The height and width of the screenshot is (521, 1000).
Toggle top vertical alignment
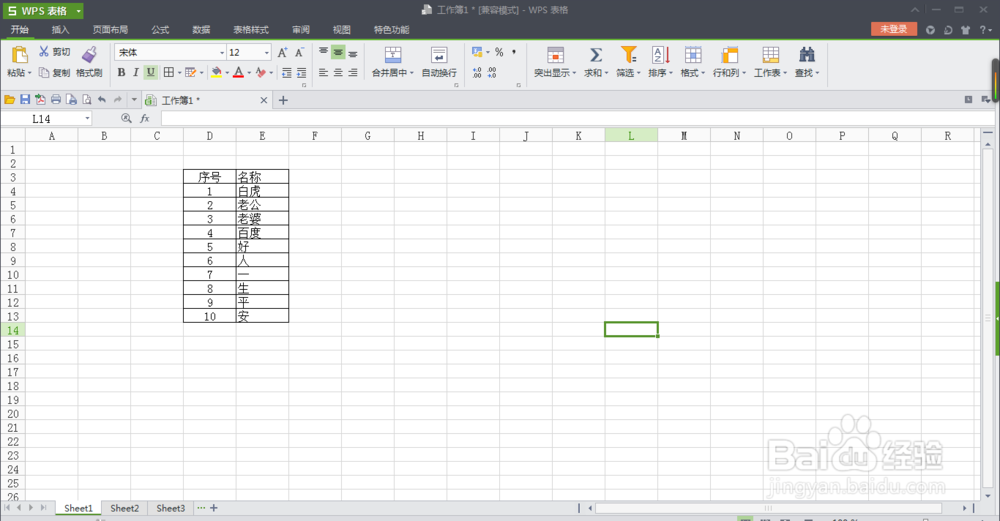pos(323,52)
